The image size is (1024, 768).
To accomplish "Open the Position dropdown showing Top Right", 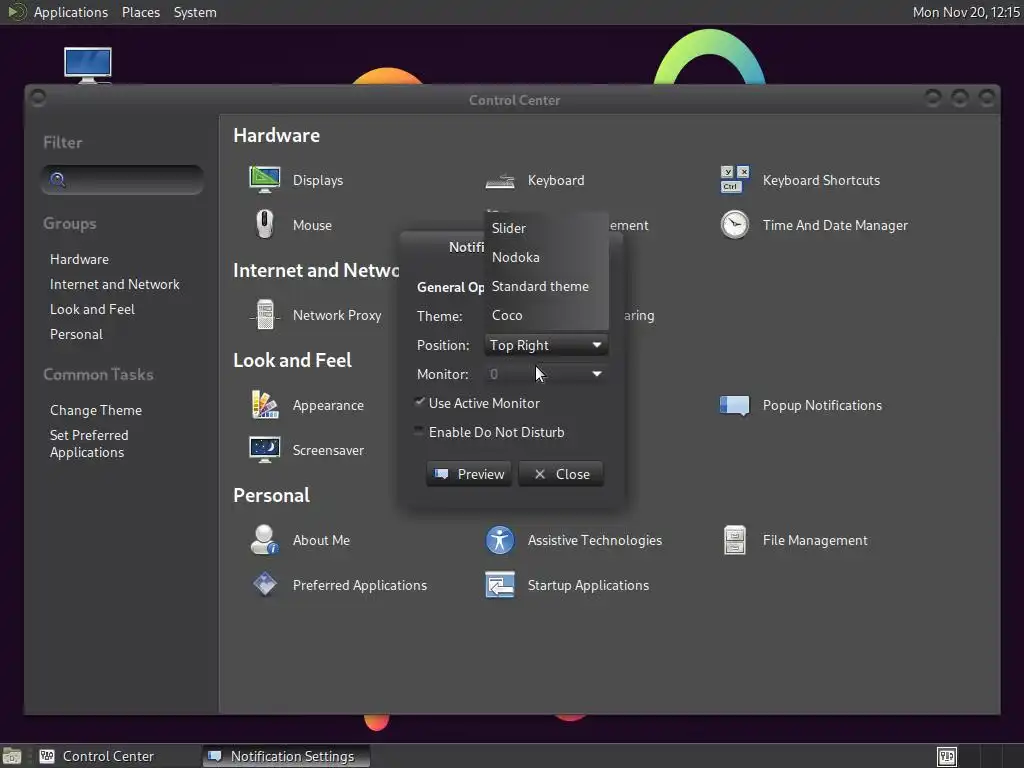I will [546, 345].
